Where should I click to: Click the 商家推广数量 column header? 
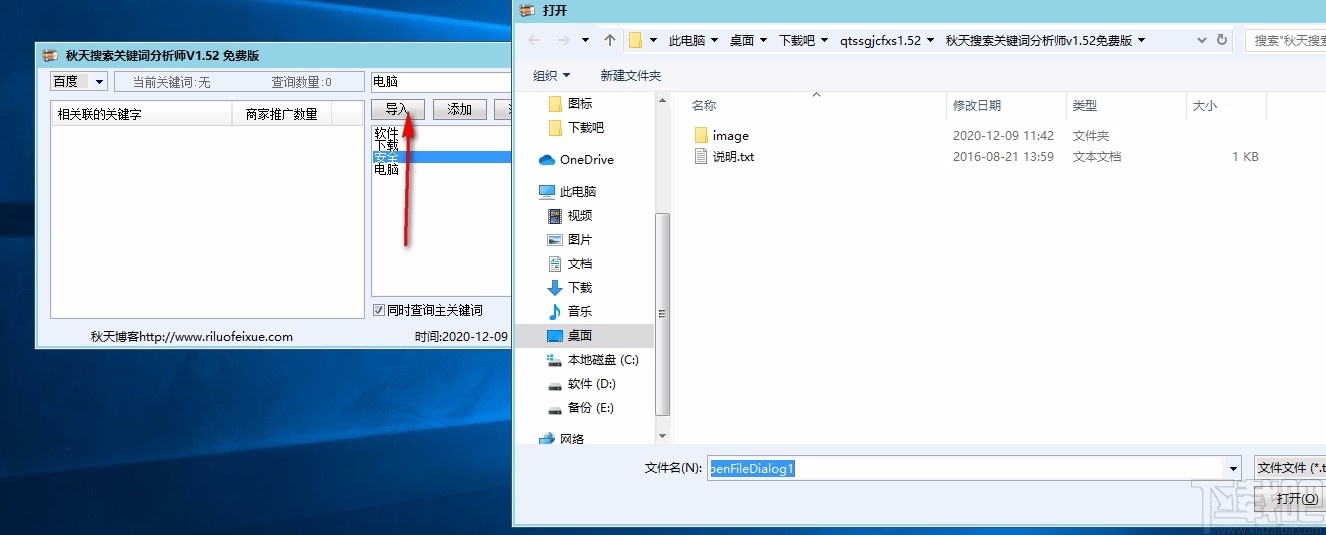coord(282,114)
